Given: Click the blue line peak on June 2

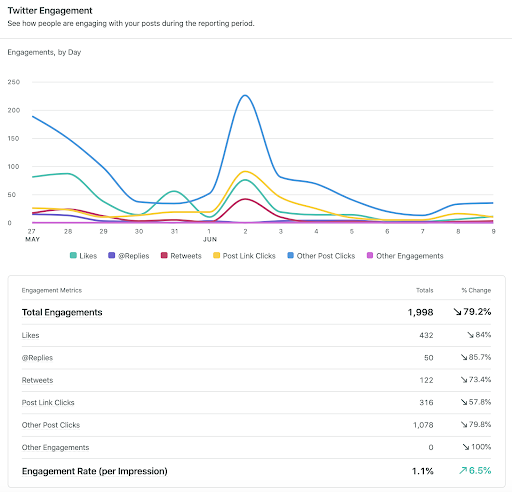Looking at the screenshot, I should [245, 95].
